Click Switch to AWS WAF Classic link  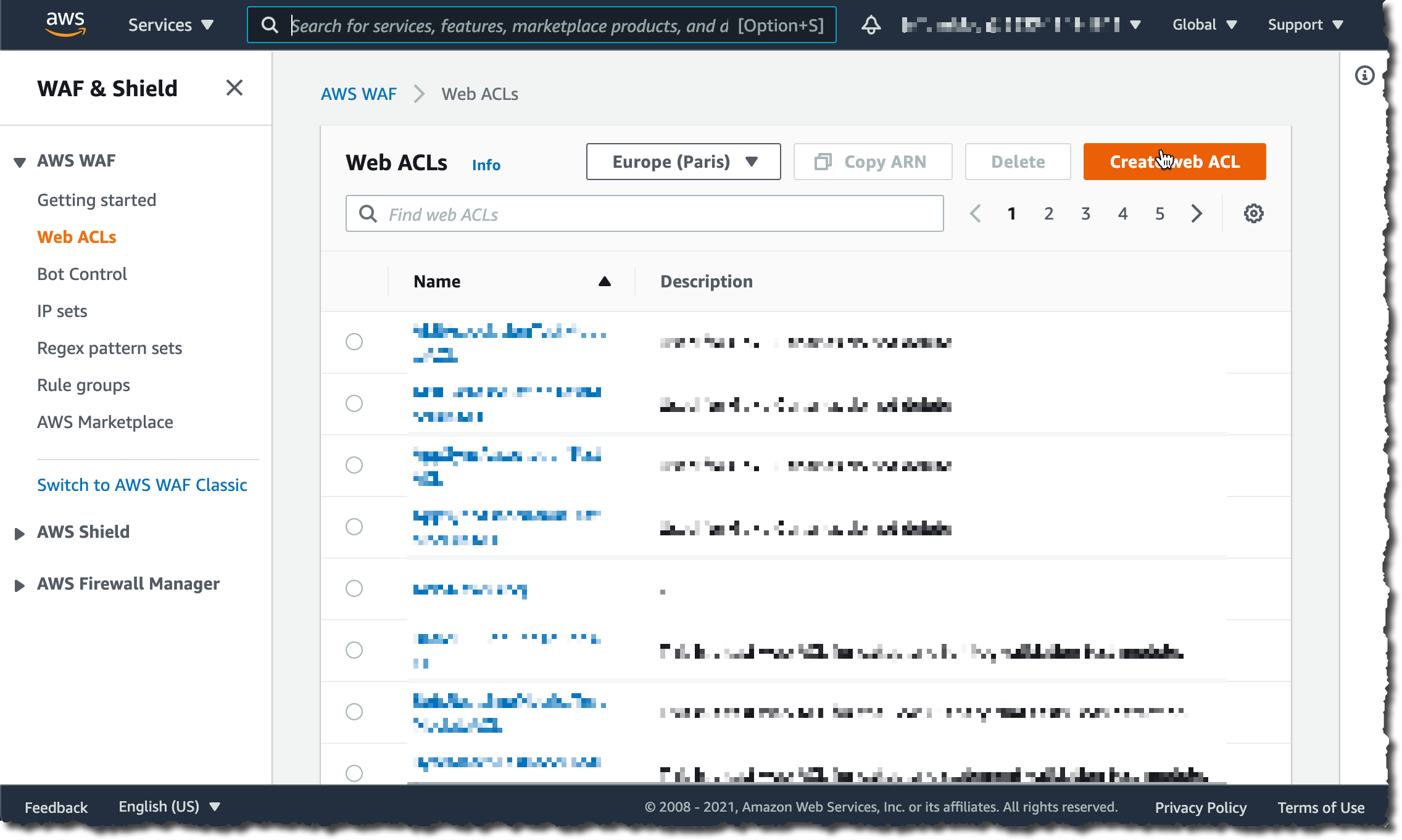[x=142, y=485]
